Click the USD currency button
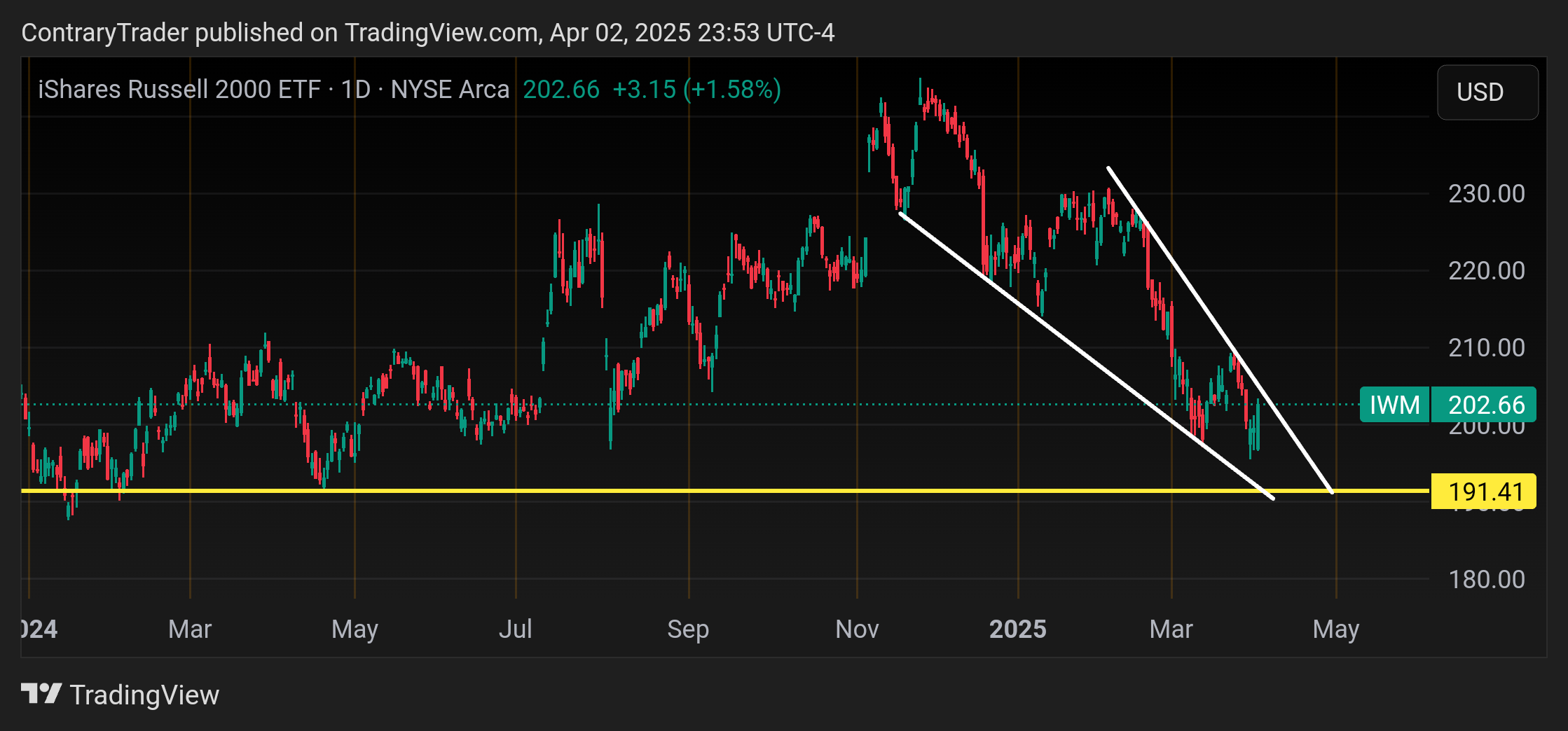The width and height of the screenshot is (1568, 731). click(x=1487, y=92)
